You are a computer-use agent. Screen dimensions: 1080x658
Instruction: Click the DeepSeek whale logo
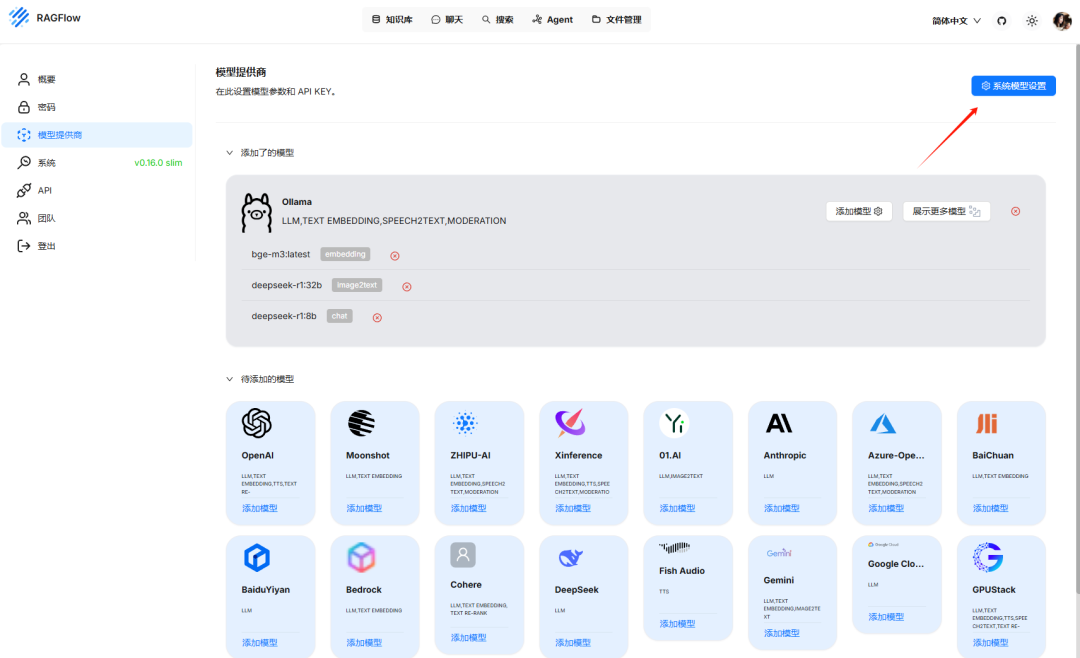(x=570, y=557)
